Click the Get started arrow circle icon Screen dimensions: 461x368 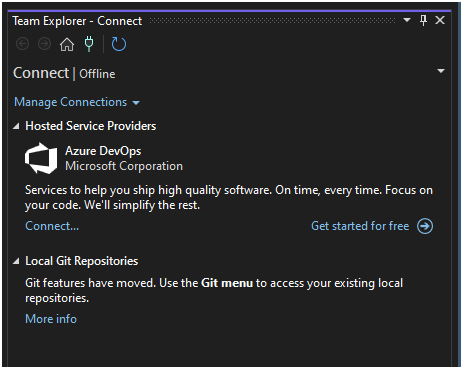click(x=425, y=226)
